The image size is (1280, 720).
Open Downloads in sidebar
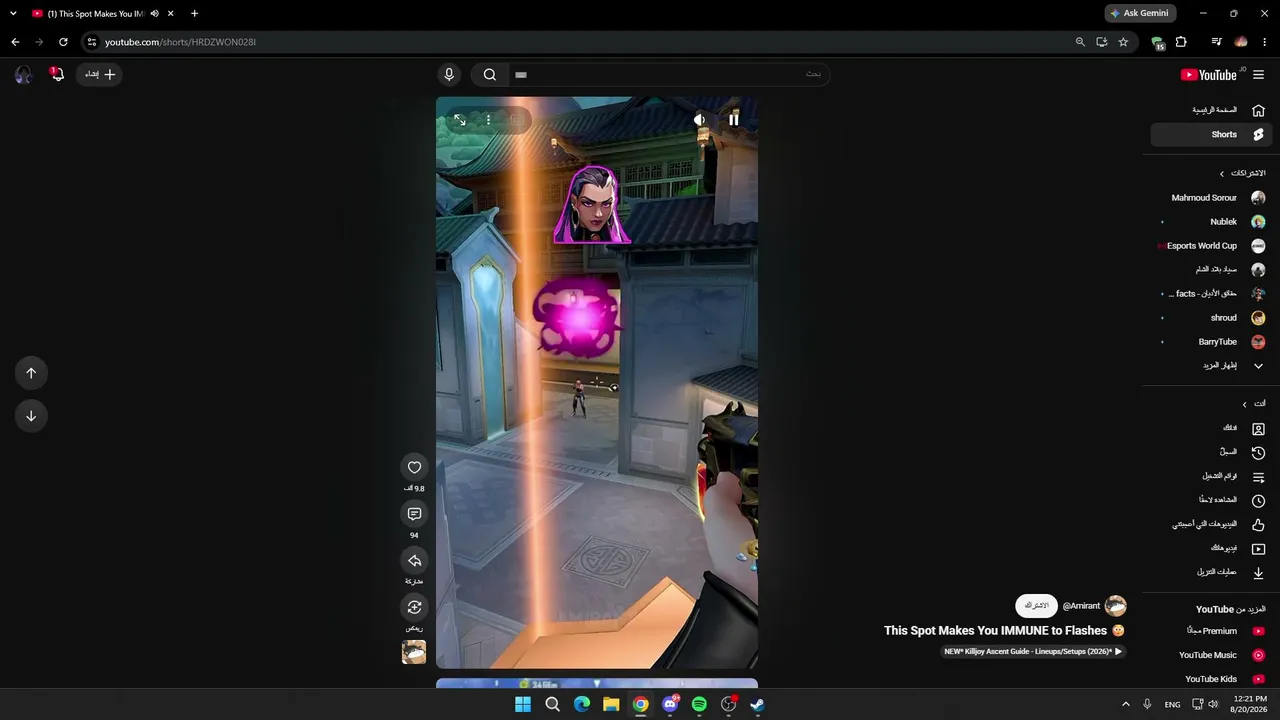[1211, 573]
